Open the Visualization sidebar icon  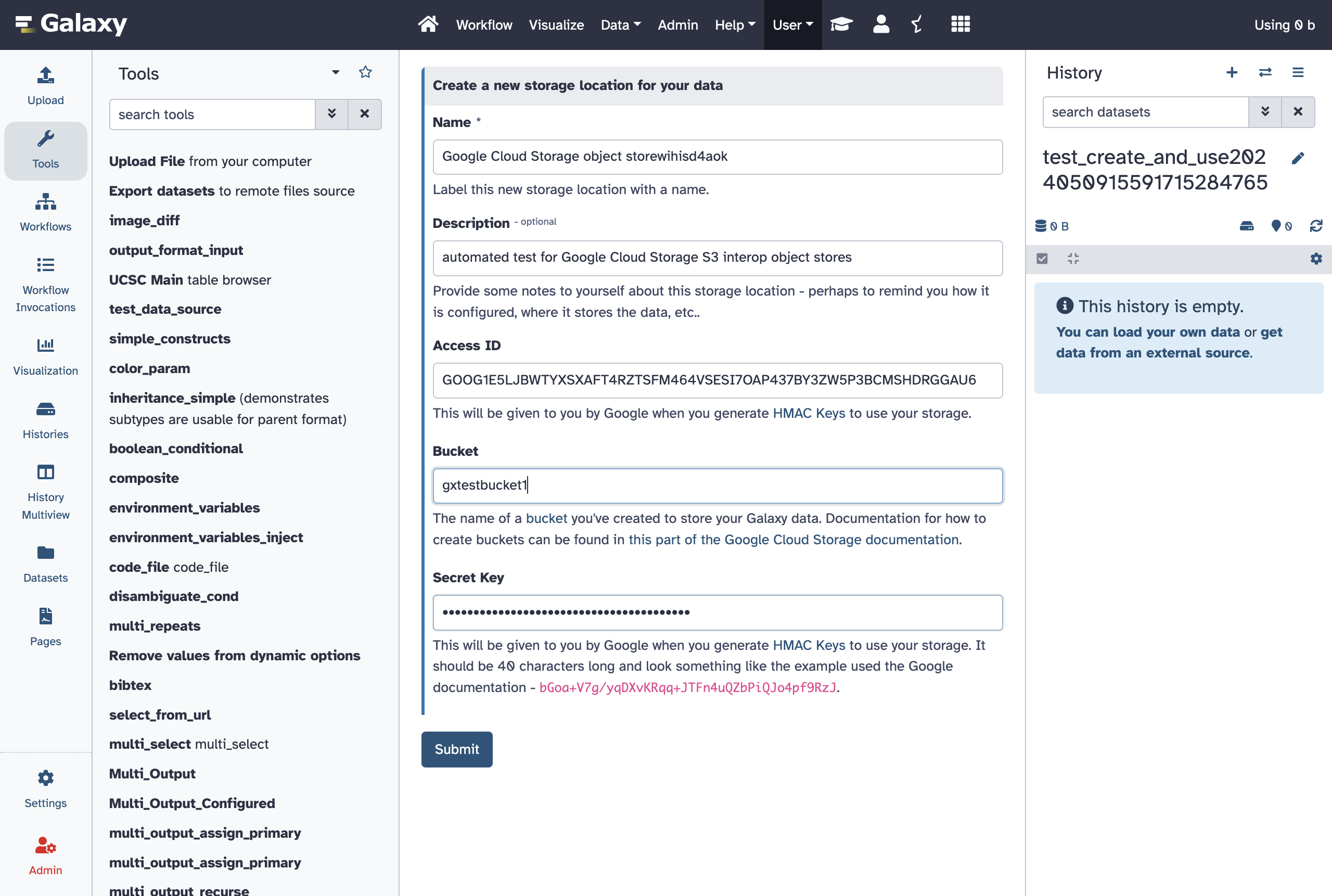pyautogui.click(x=45, y=344)
